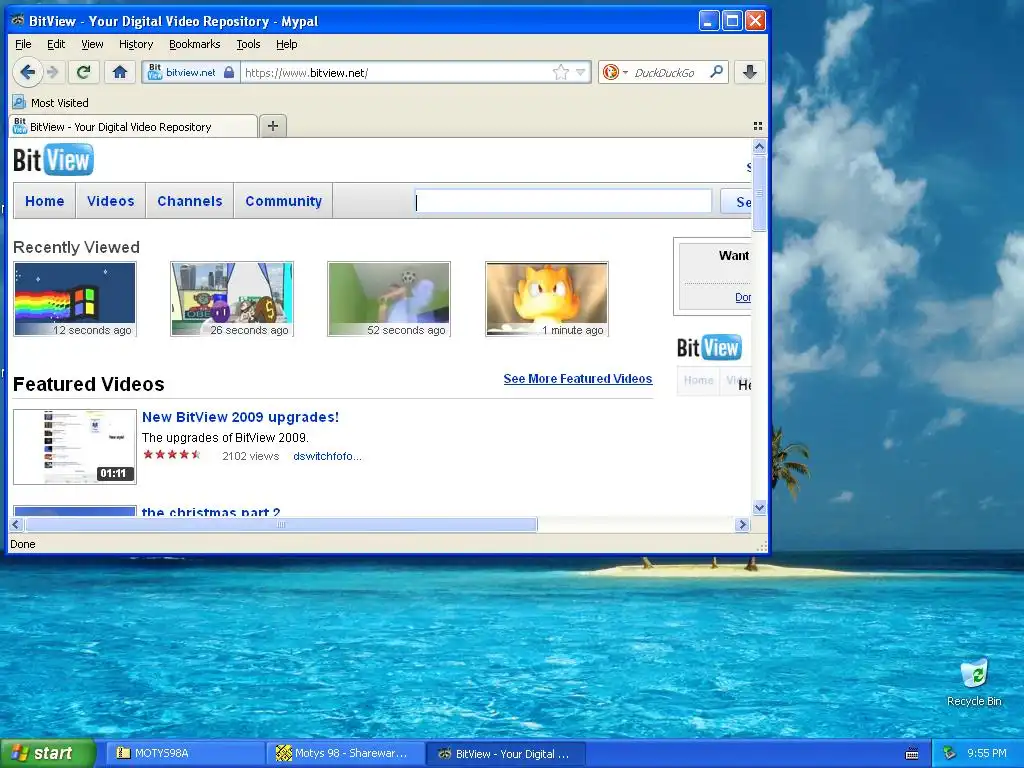This screenshot has width=1024, height=768.
Task: Go to the Channels navigation tab
Action: [x=189, y=201]
